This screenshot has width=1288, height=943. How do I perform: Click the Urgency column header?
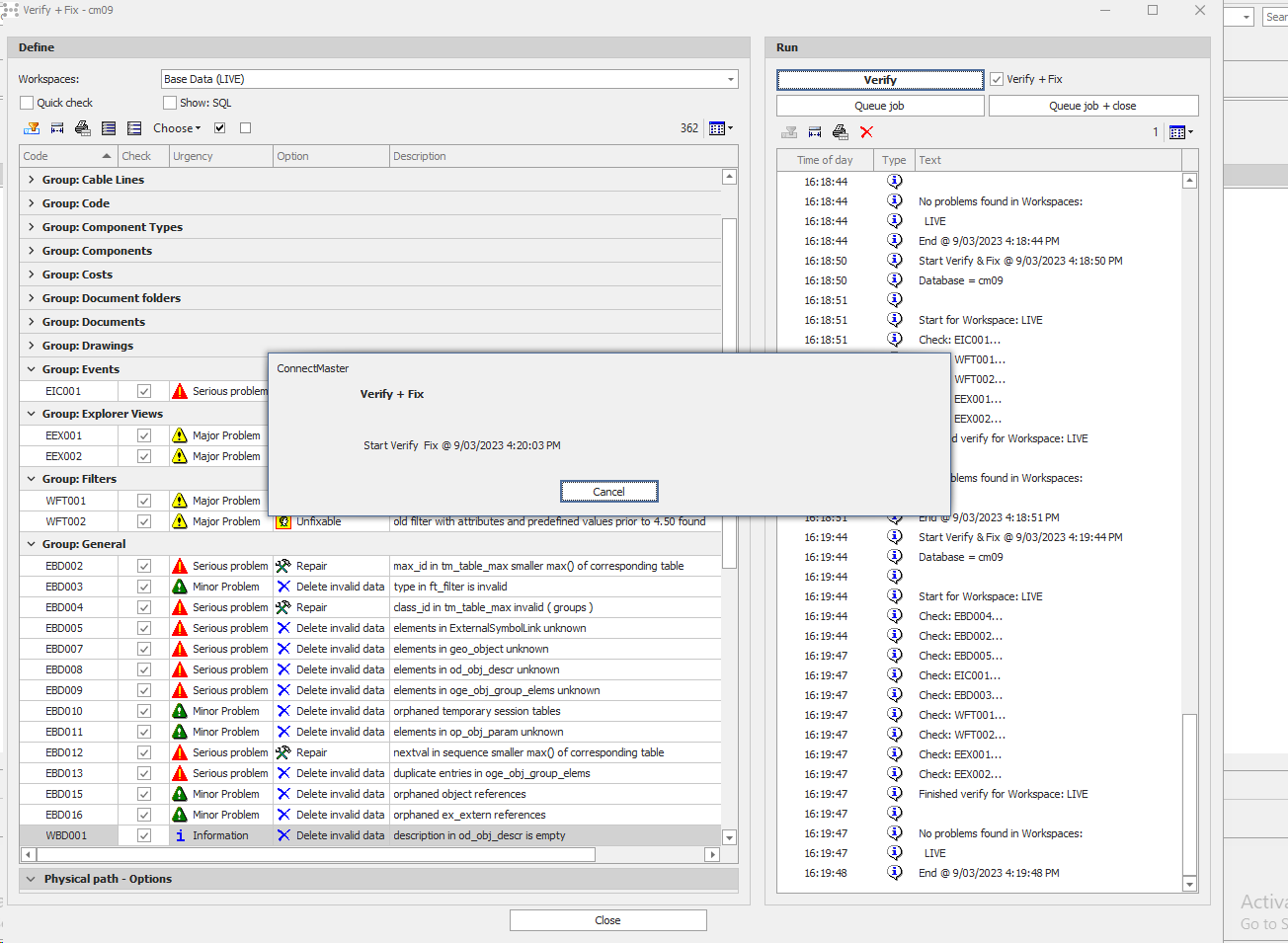point(221,156)
